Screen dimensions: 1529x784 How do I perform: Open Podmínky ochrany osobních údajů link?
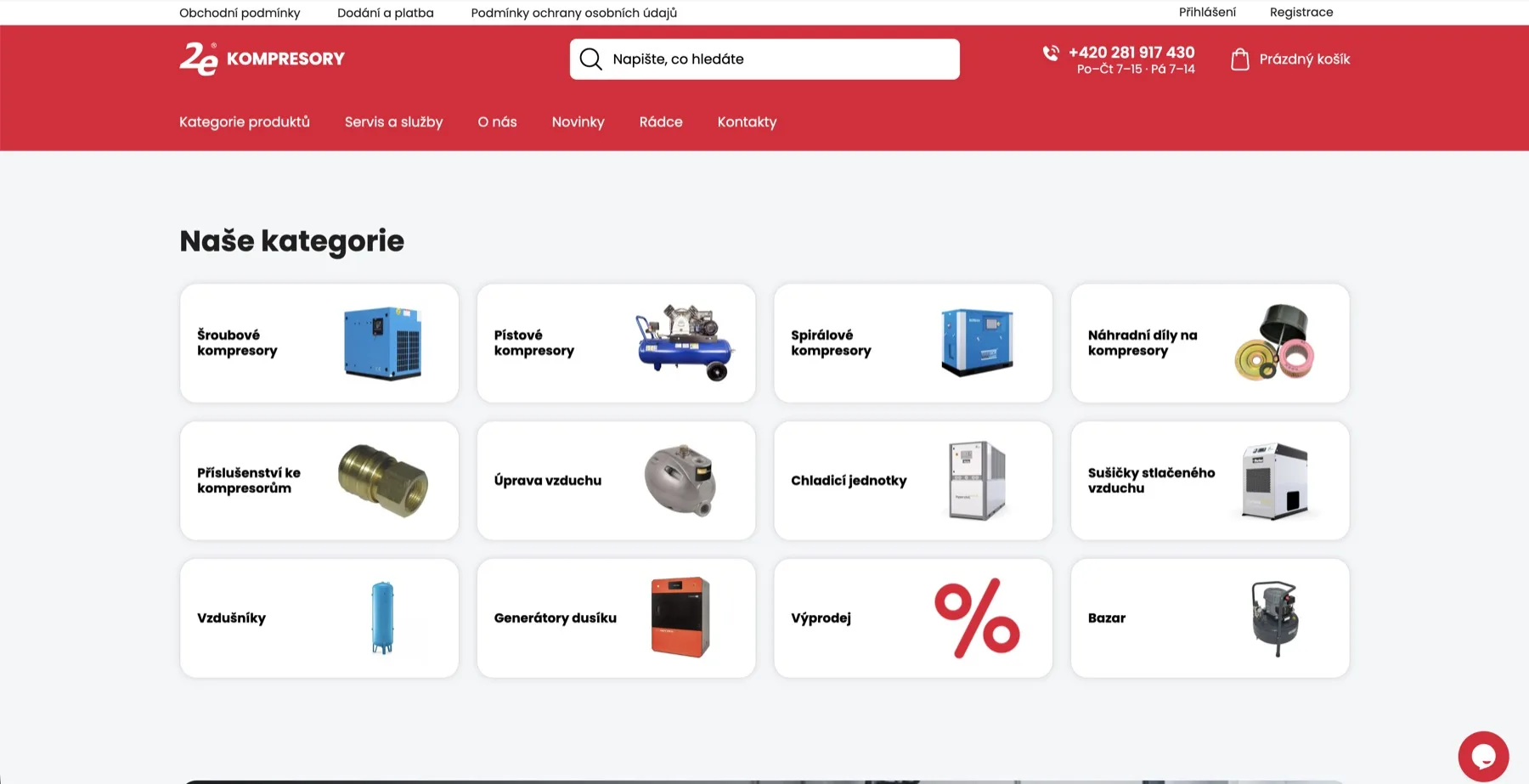(x=574, y=13)
